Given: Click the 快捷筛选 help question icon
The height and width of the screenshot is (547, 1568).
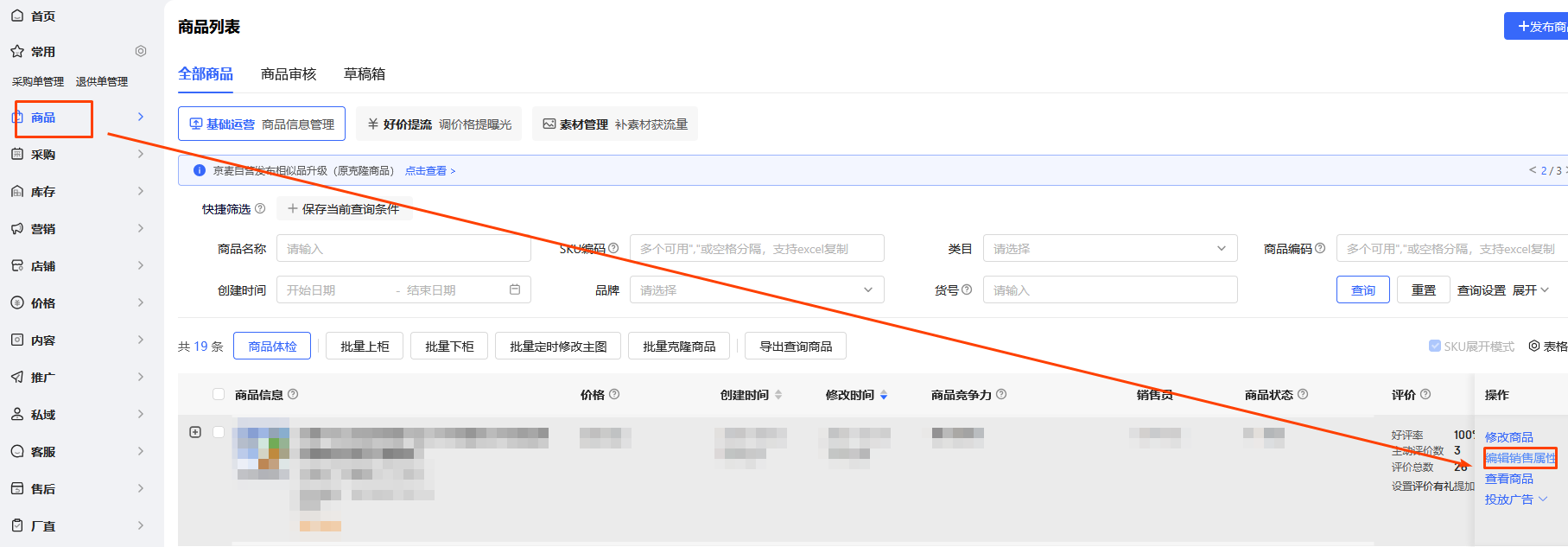Looking at the screenshot, I should pos(260,208).
